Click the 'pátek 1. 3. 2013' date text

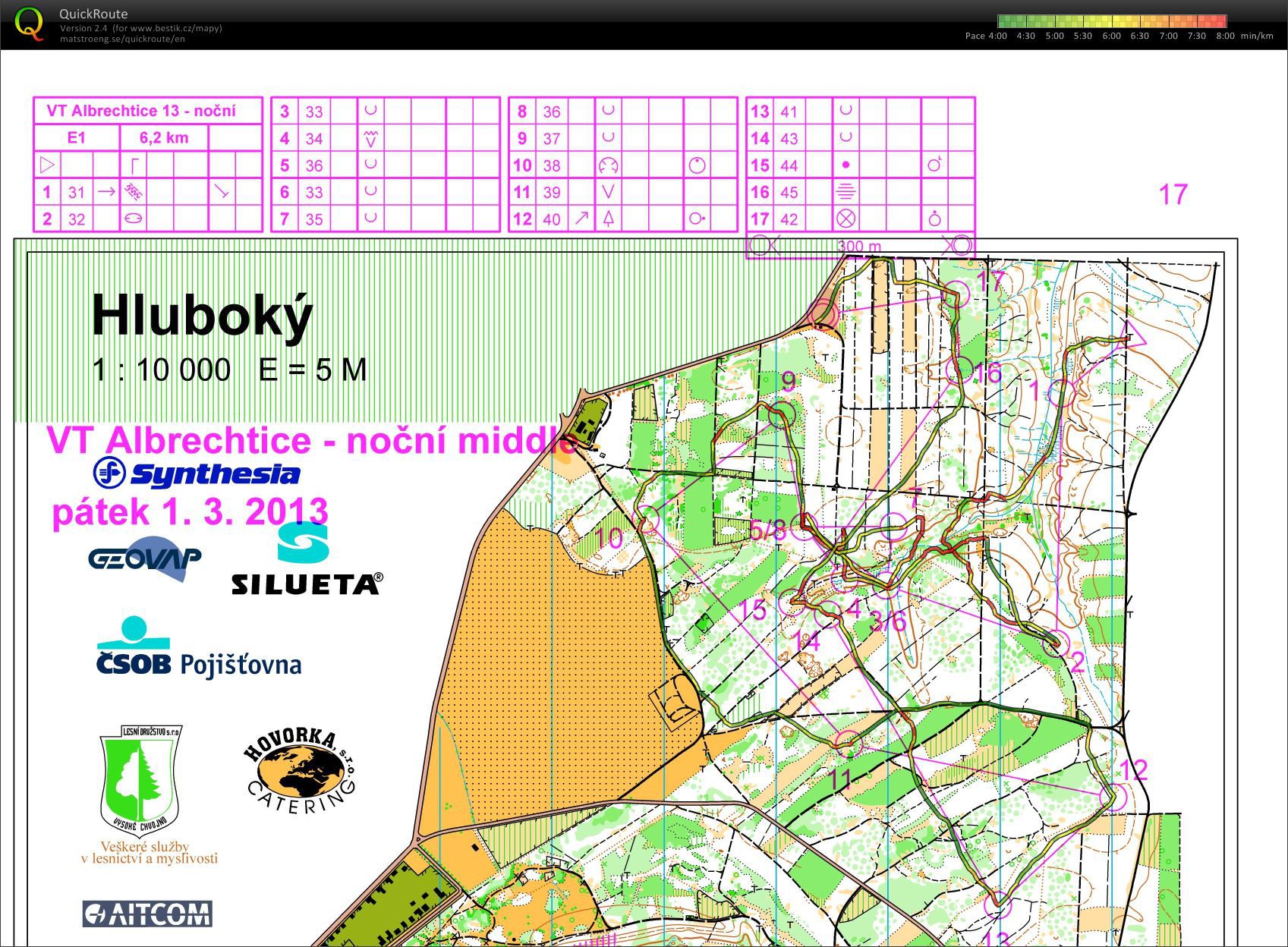pos(190,511)
